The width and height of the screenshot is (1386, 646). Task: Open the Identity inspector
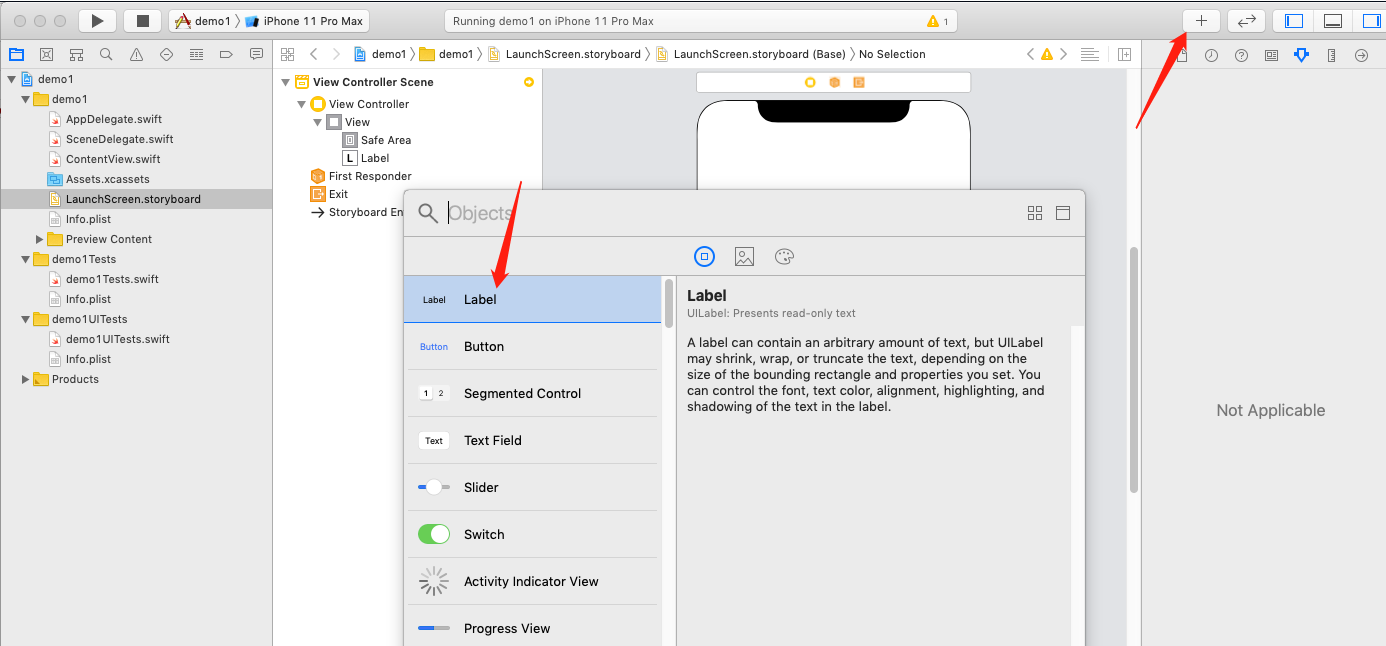click(x=1271, y=56)
